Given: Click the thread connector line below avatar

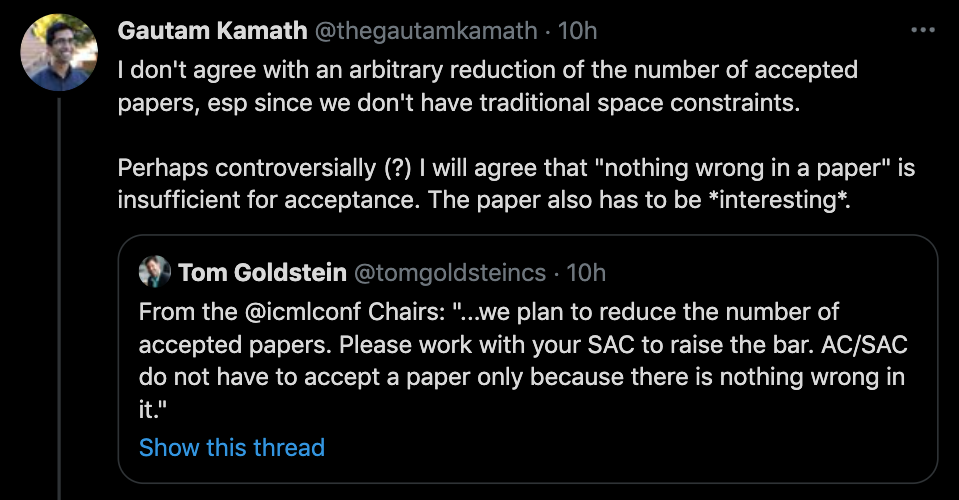Looking at the screenshot, I should coord(59,300).
